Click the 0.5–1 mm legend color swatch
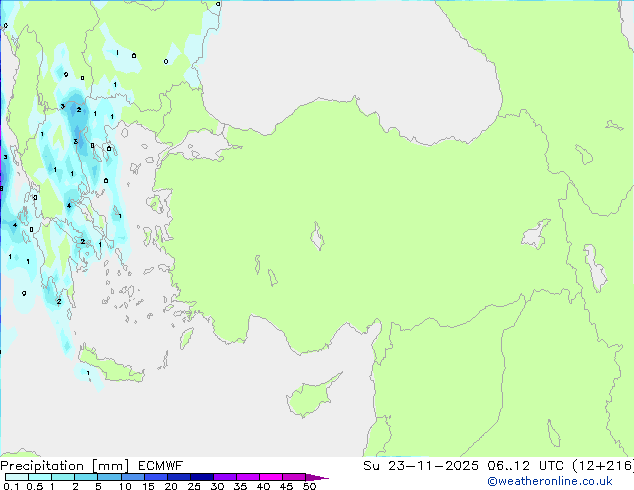This screenshot has height=490, width=634. (x=40, y=477)
